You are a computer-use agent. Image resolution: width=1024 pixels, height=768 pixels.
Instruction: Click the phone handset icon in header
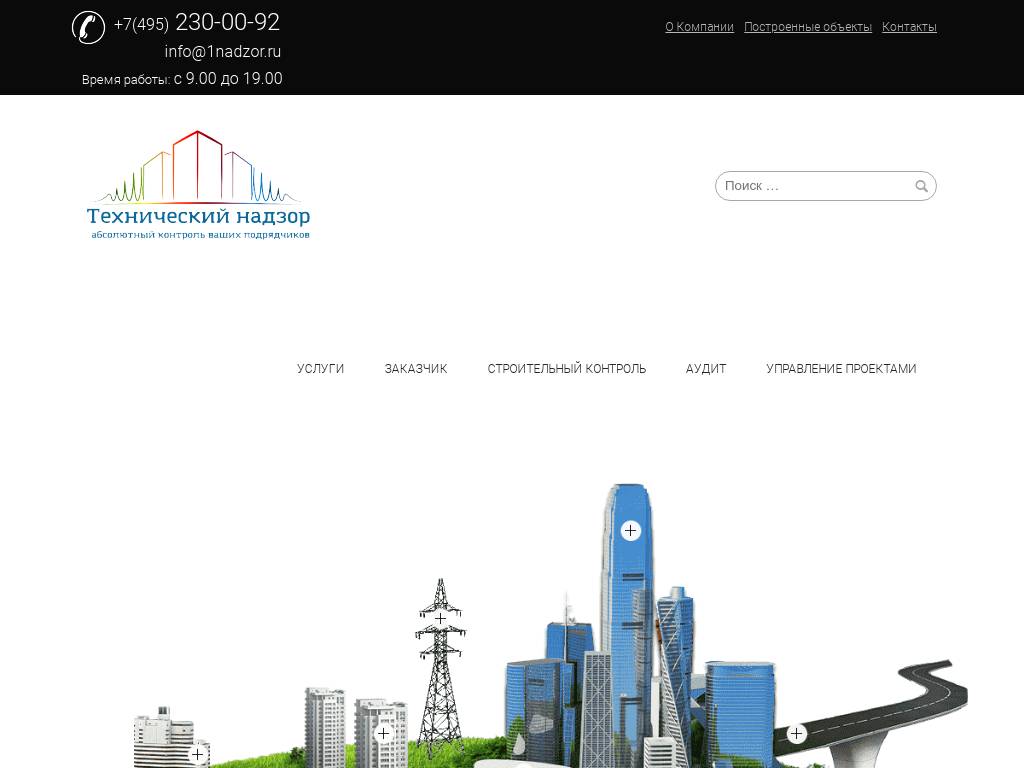tap(88, 27)
